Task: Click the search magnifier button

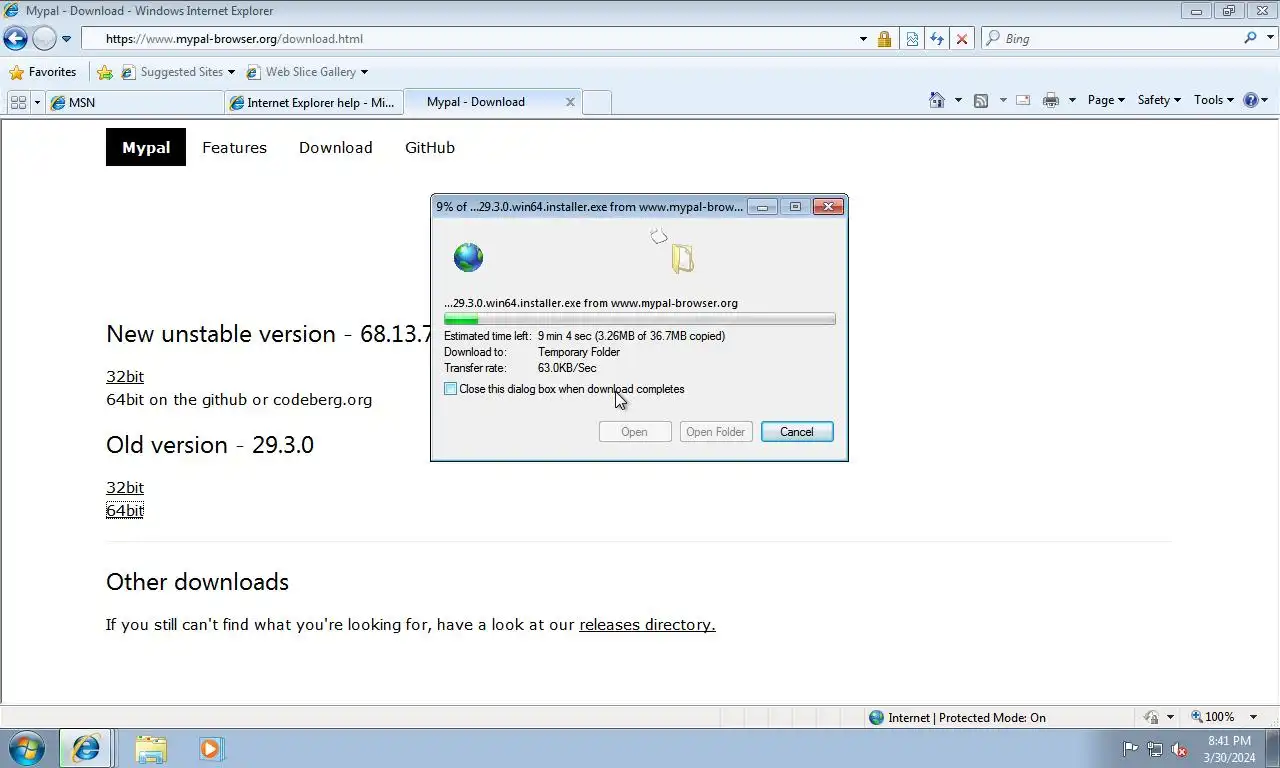Action: (1250, 38)
